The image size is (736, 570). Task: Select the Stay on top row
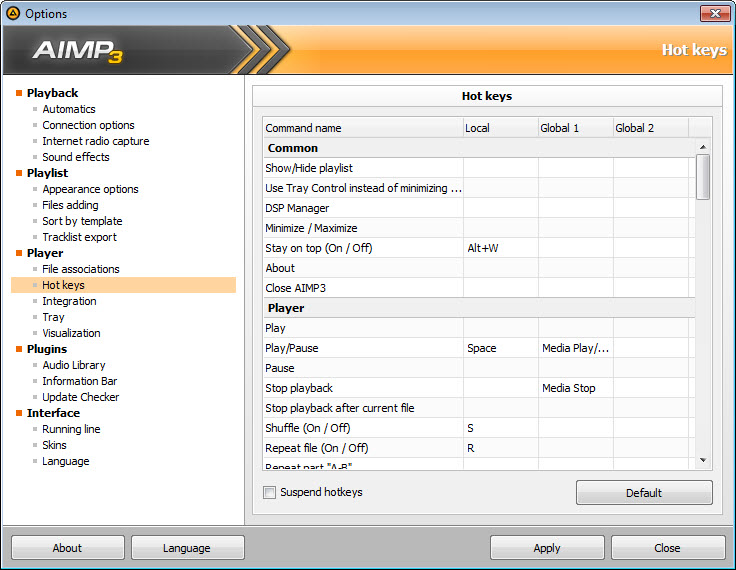(x=479, y=248)
